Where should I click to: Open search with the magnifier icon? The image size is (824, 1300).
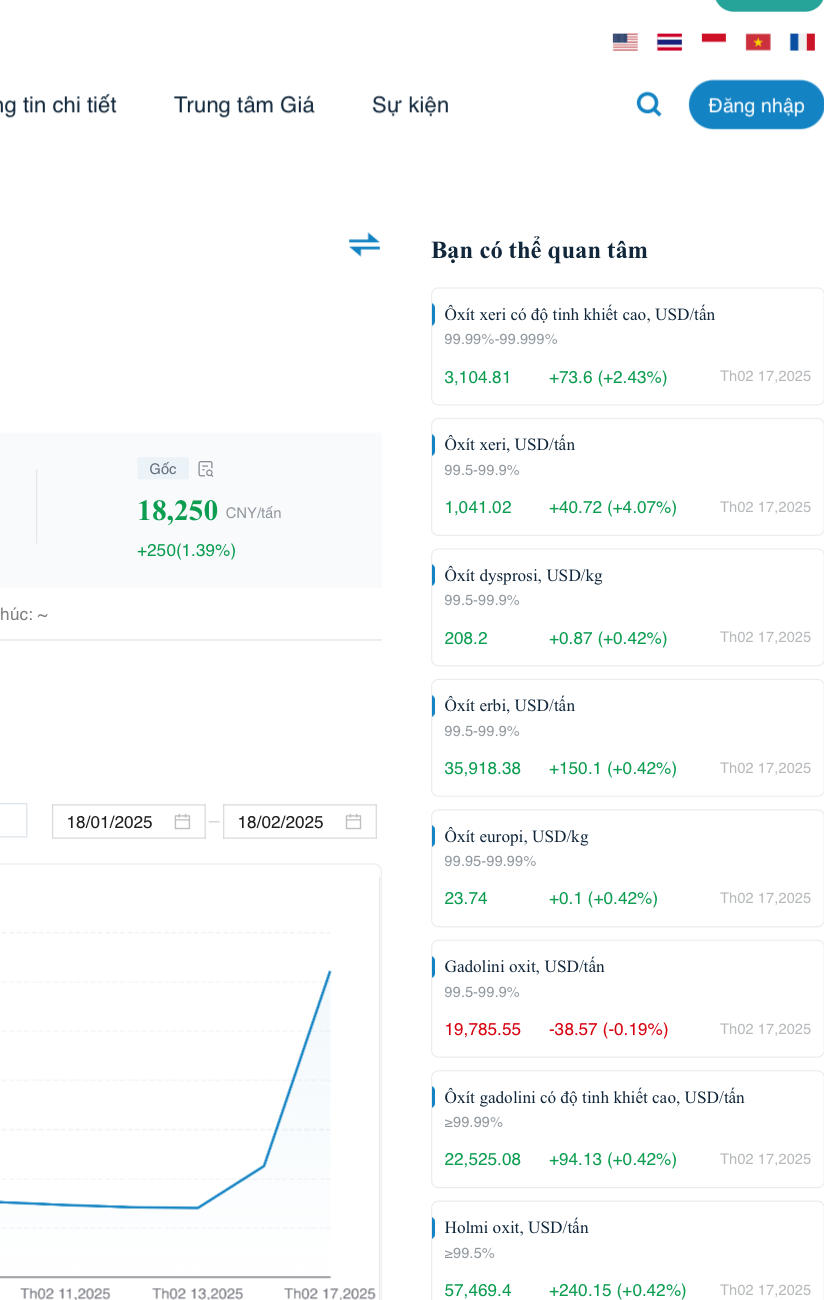649,104
